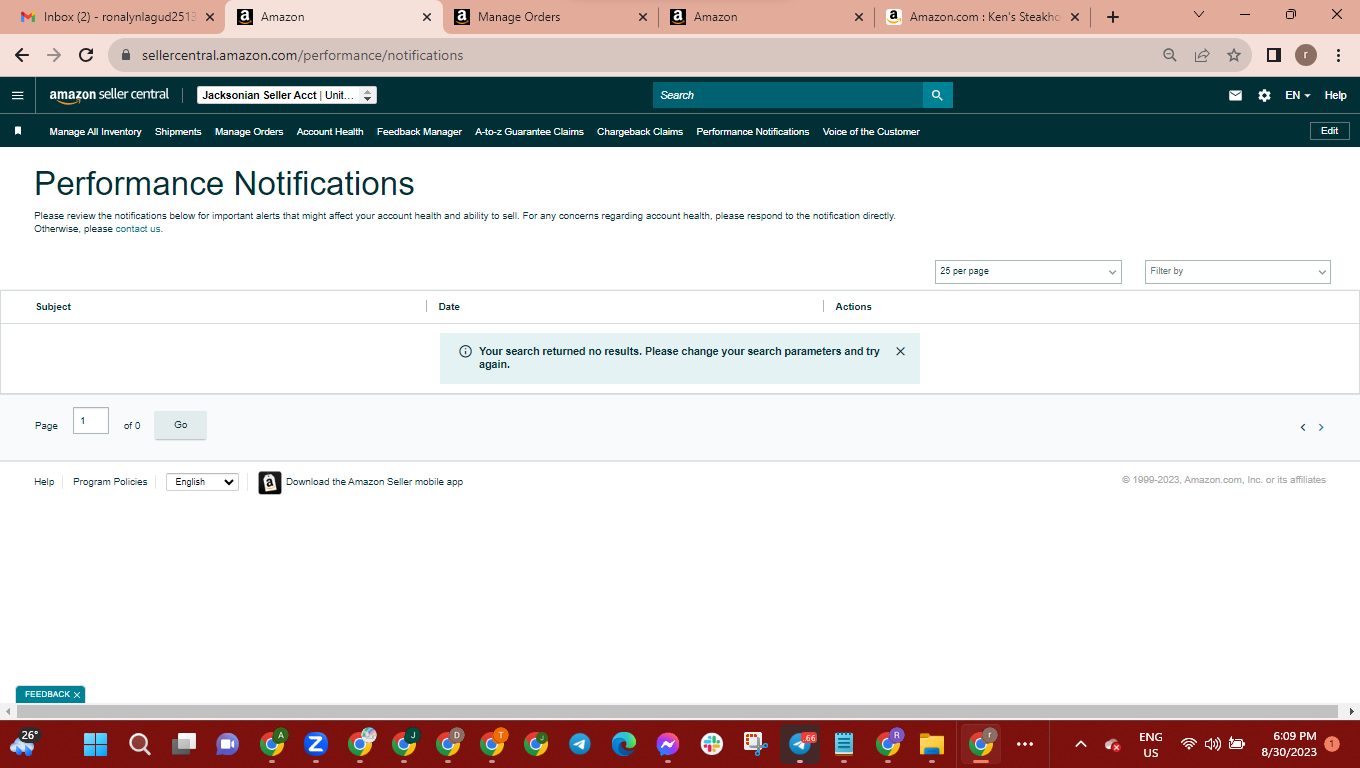Viewport: 1360px width, 768px height.
Task: Click Download the Amazon Seller mobile app link
Action: pos(374,482)
